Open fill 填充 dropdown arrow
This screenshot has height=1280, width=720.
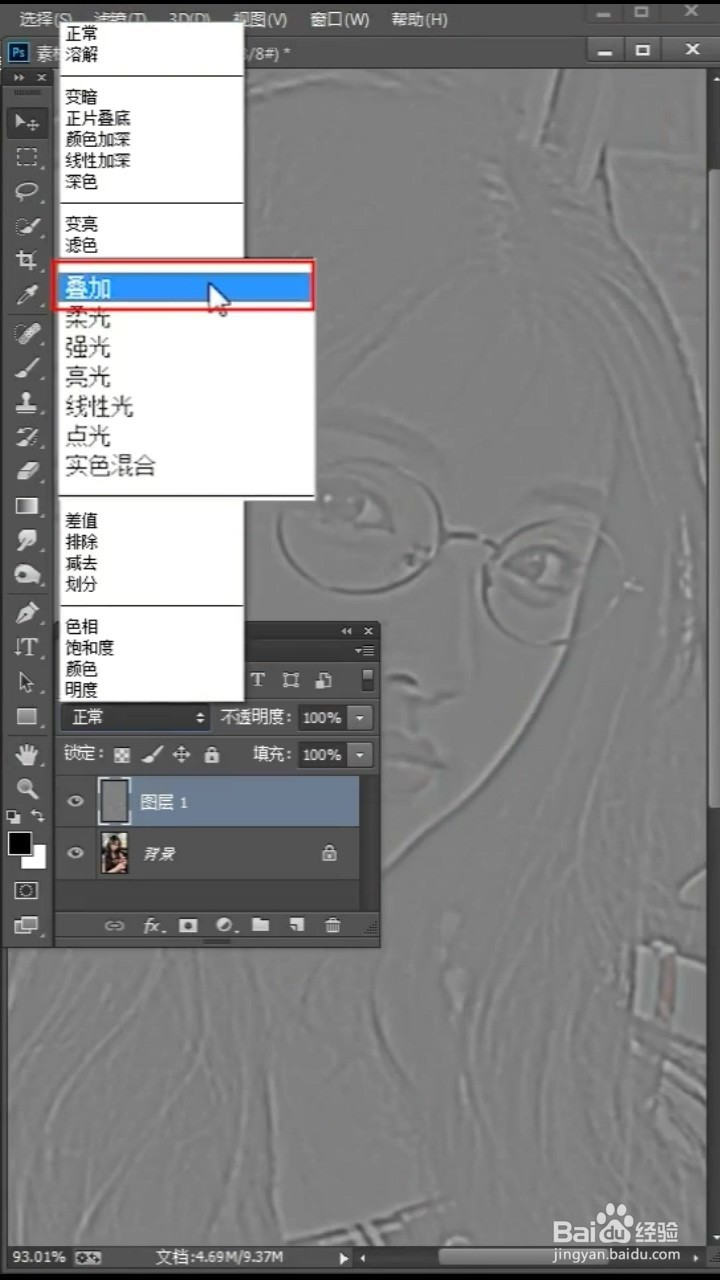(361, 755)
